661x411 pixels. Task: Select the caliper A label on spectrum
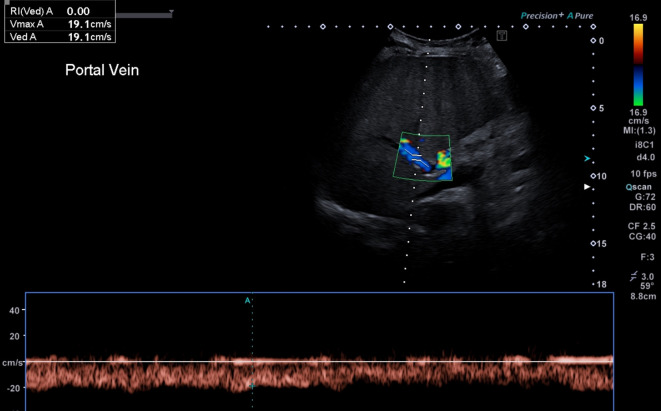(x=247, y=301)
